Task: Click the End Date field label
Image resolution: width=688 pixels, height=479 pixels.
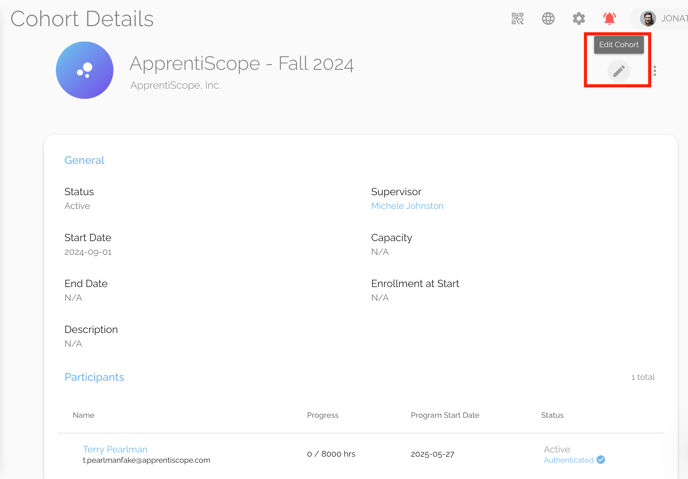Action: [86, 283]
